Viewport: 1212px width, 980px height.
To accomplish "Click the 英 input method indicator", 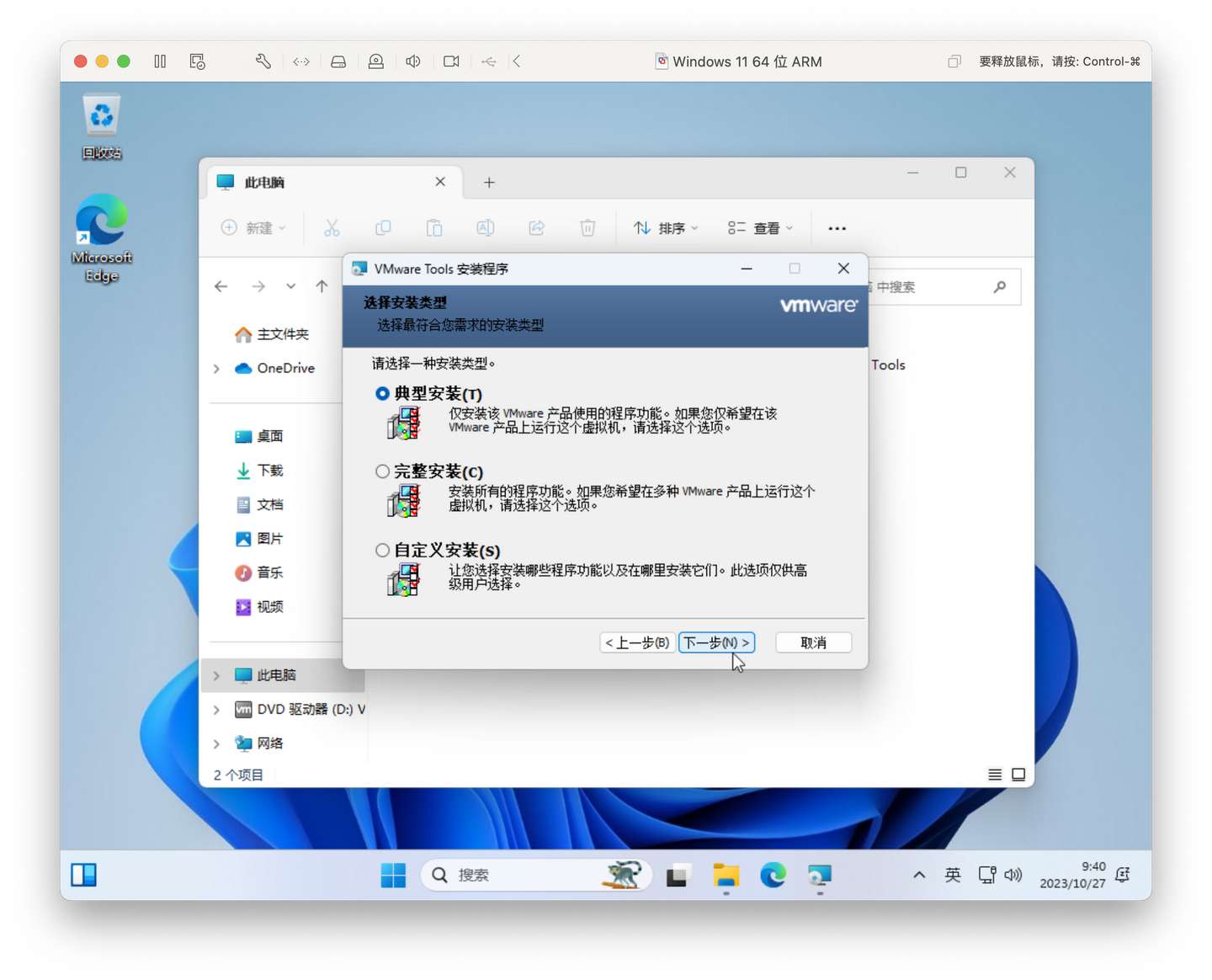I will tap(953, 876).
